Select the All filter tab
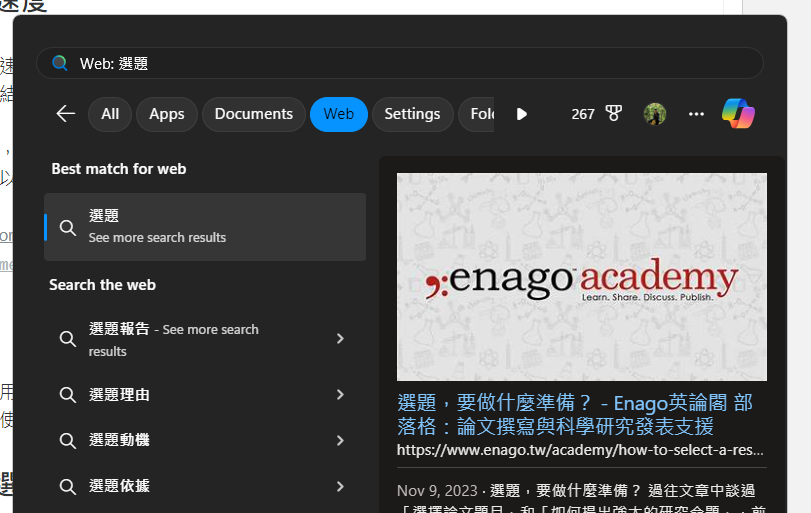The image size is (811, 513). (110, 114)
